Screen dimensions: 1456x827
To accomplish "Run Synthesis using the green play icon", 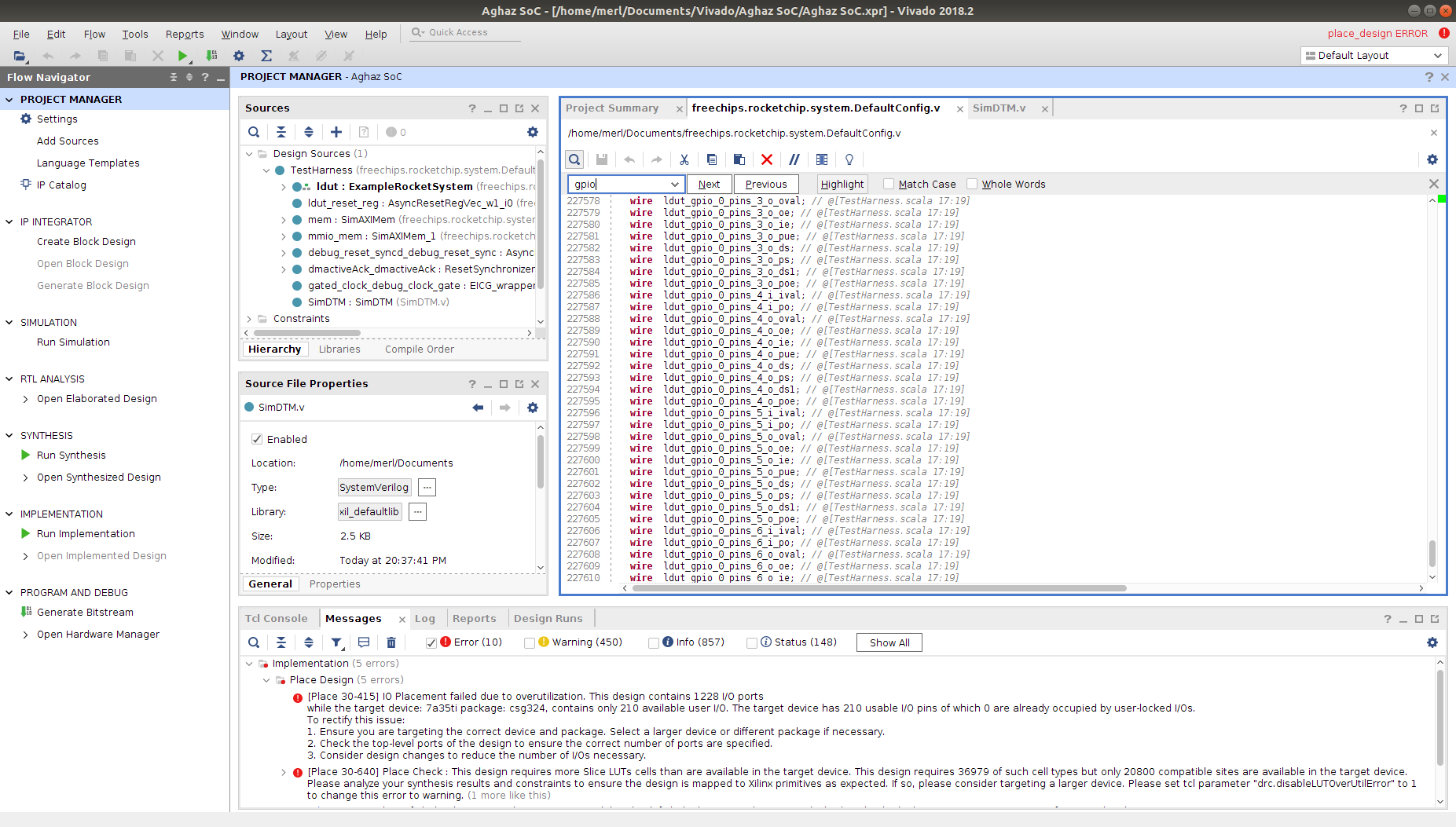I will (183, 56).
